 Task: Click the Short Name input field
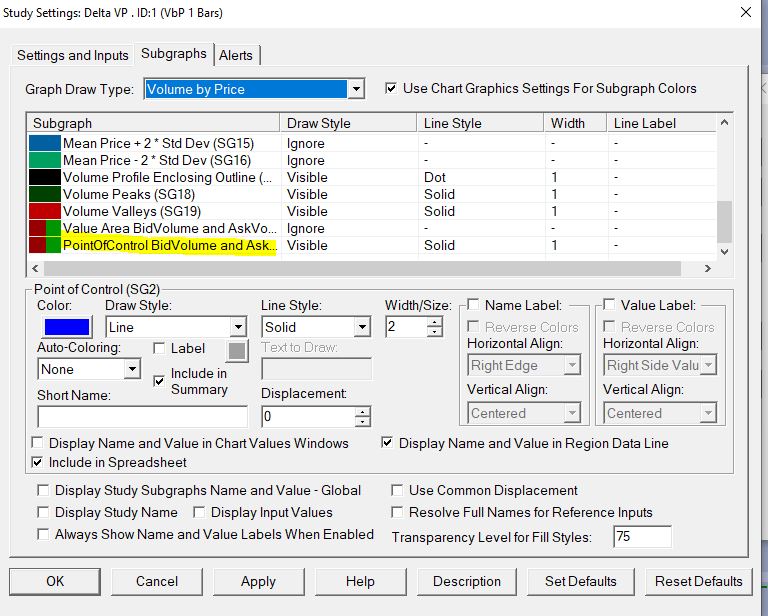pyautogui.click(x=143, y=417)
